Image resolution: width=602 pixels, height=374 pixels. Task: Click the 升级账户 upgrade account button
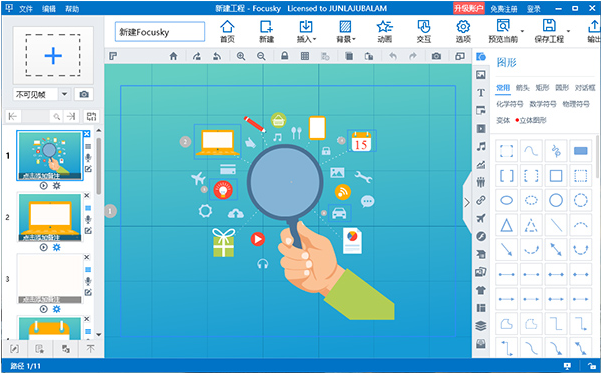tap(468, 8)
